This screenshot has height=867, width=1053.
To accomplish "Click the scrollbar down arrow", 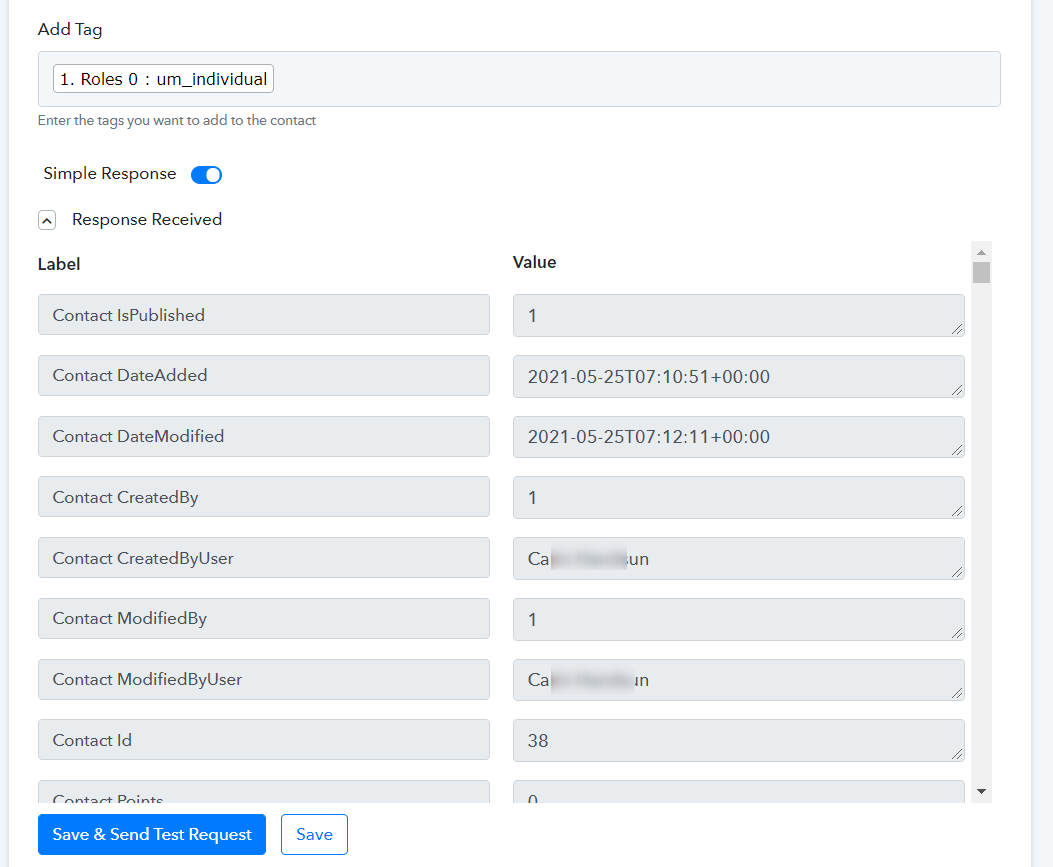I will (x=981, y=792).
